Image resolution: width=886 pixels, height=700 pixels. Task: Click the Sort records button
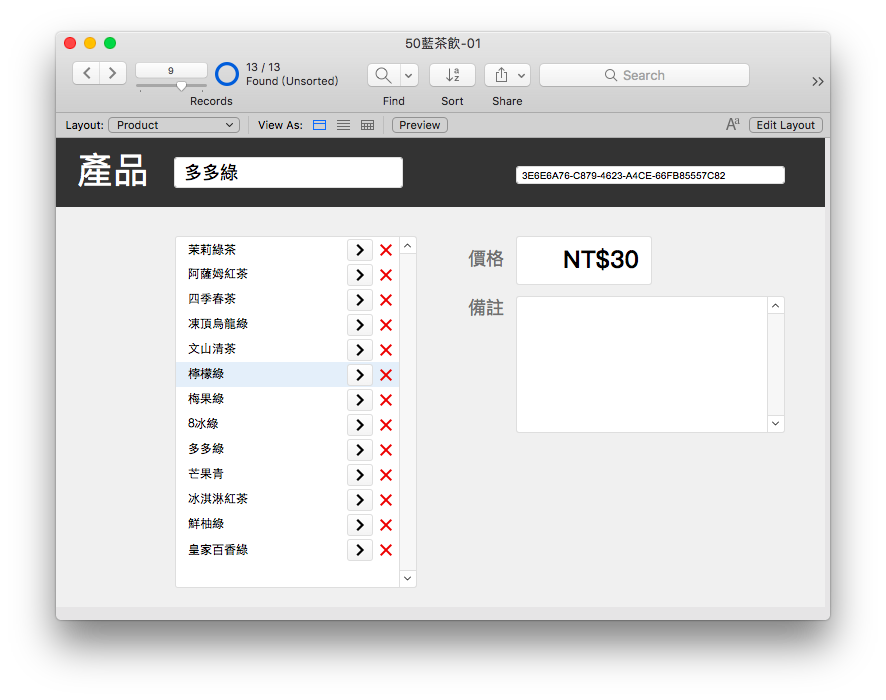click(452, 75)
